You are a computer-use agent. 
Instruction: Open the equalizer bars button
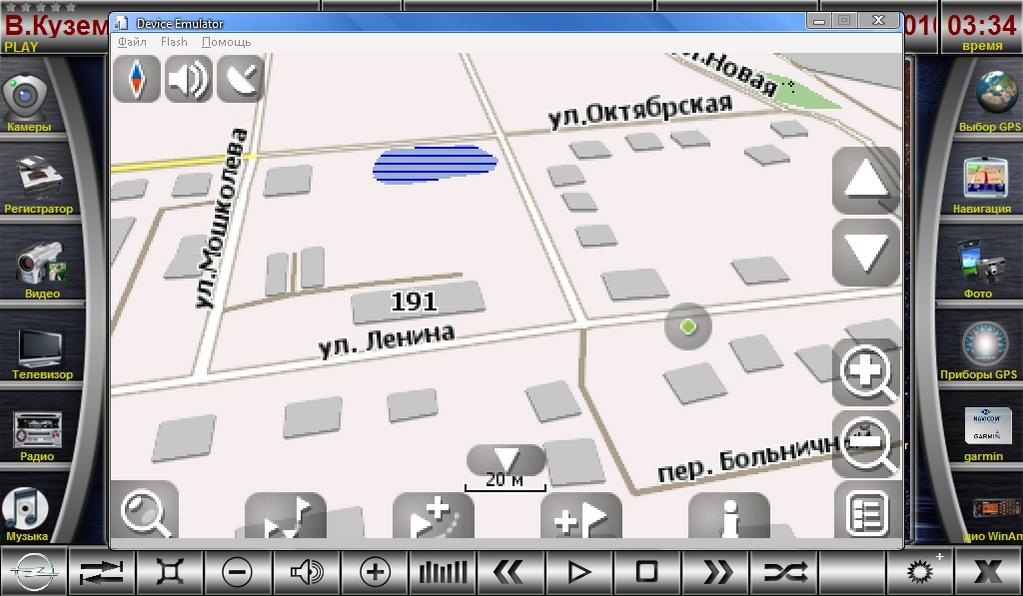[x=442, y=572]
